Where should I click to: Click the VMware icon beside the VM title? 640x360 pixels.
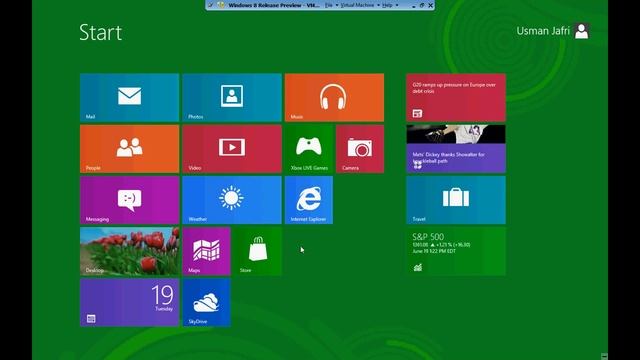(221, 5)
